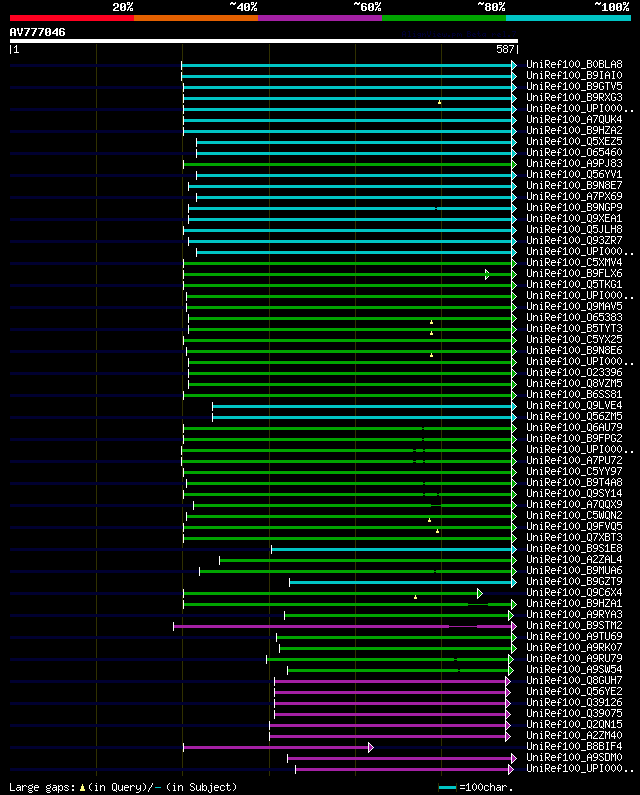Open hit UniRef100_B9GTV5

click(x=574, y=87)
